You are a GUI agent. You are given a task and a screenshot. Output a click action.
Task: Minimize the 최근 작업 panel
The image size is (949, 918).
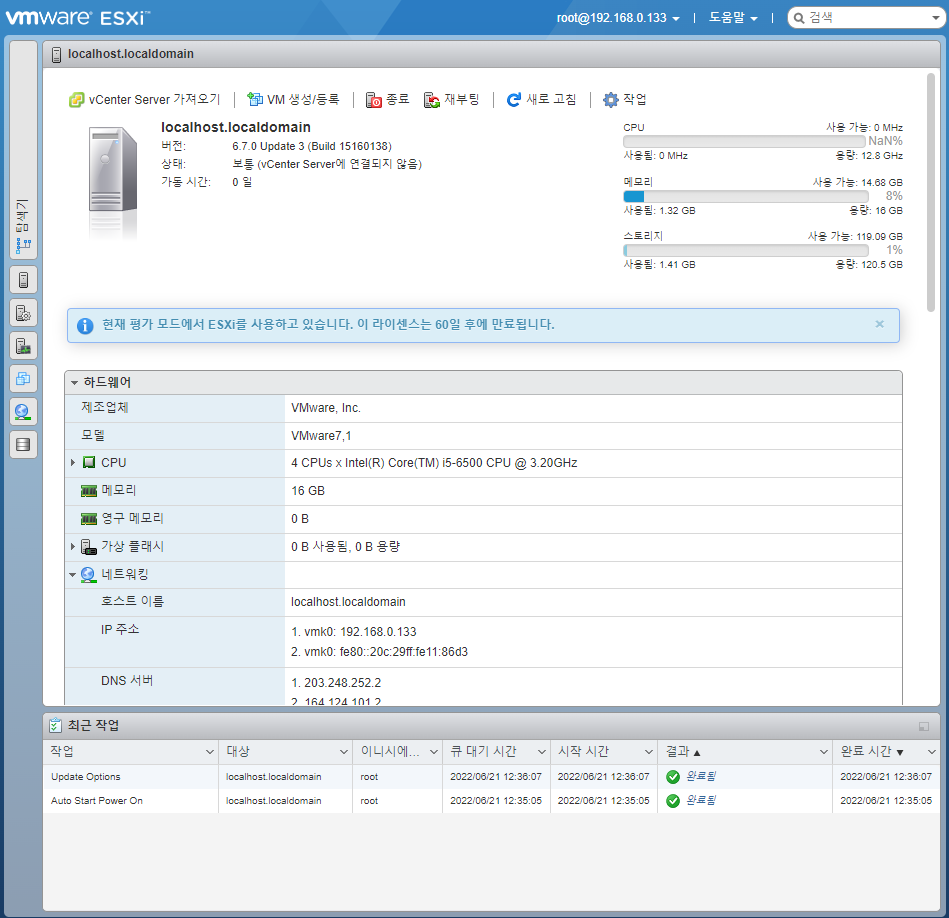924,726
